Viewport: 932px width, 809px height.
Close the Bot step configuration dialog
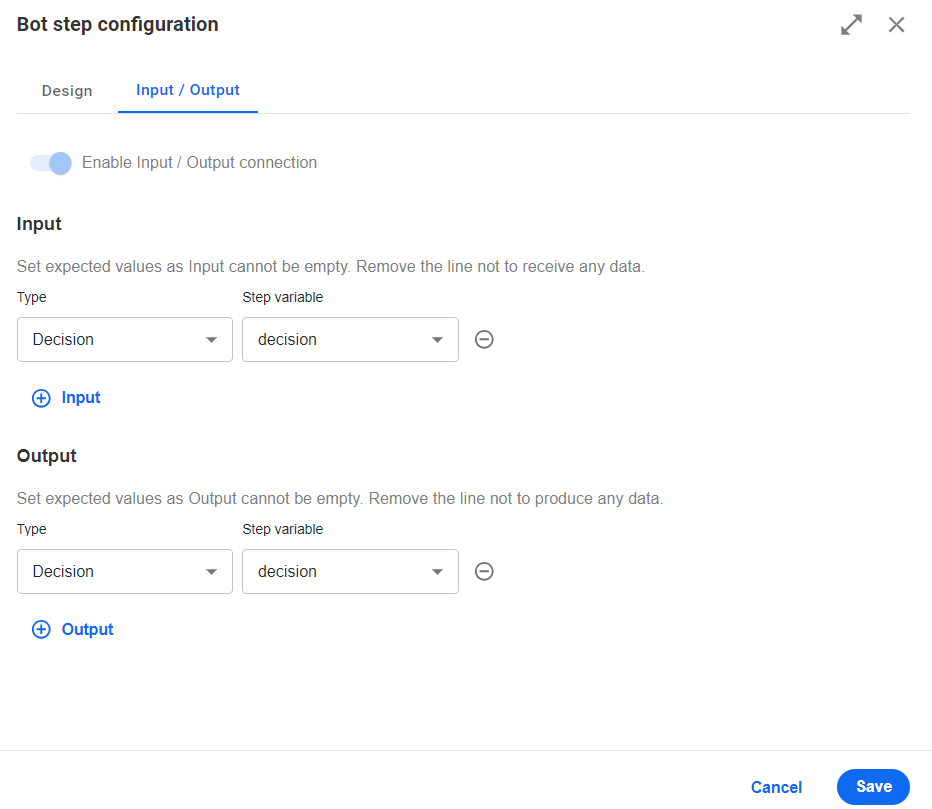[x=896, y=25]
